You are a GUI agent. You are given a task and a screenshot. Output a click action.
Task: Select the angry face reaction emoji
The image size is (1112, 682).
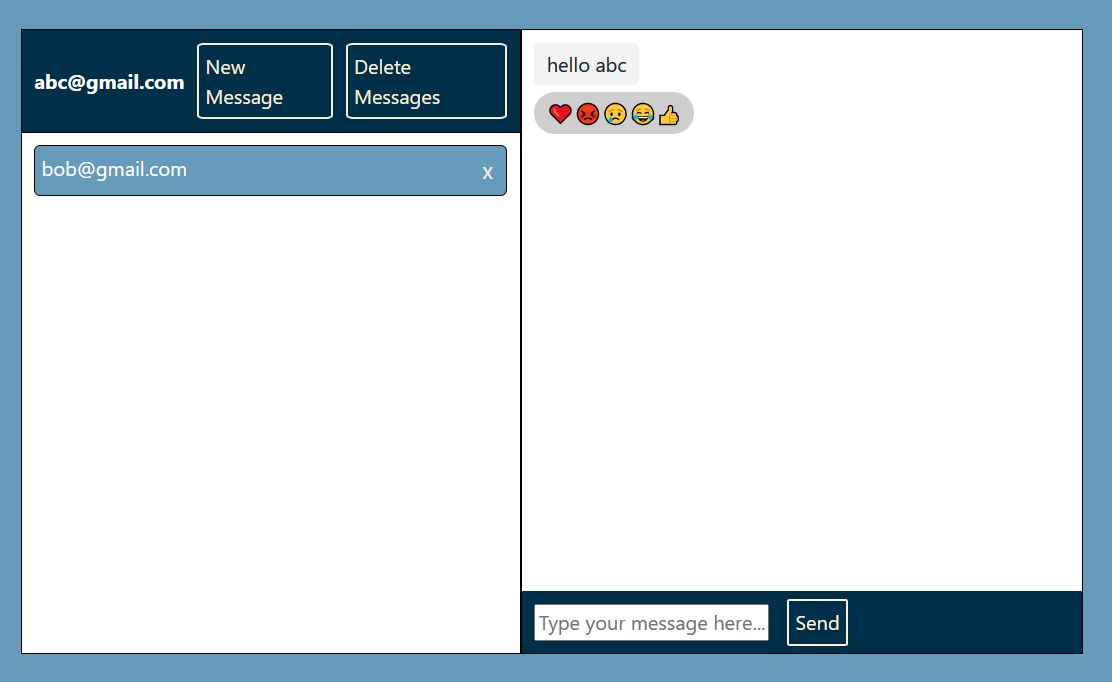(588, 113)
